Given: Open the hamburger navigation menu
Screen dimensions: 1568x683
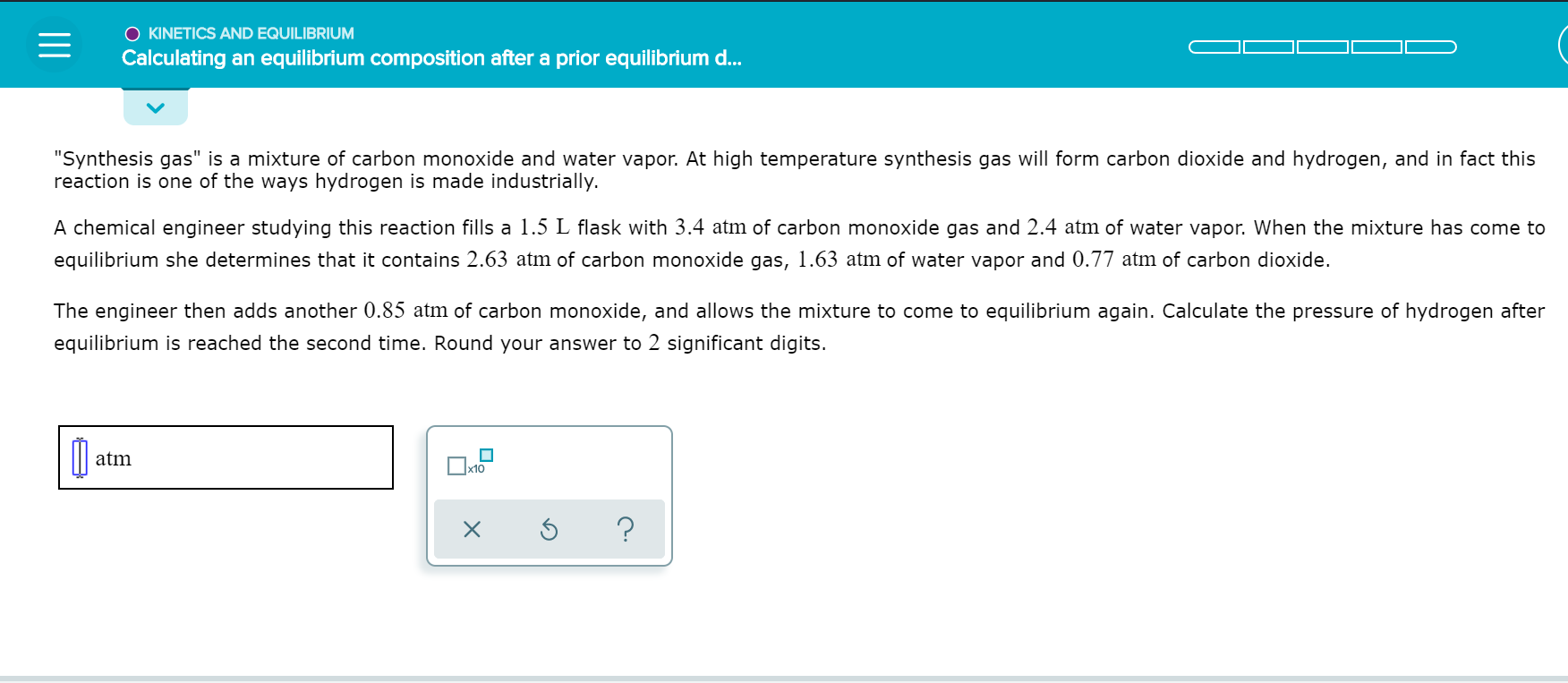Looking at the screenshot, I should tap(54, 44).
